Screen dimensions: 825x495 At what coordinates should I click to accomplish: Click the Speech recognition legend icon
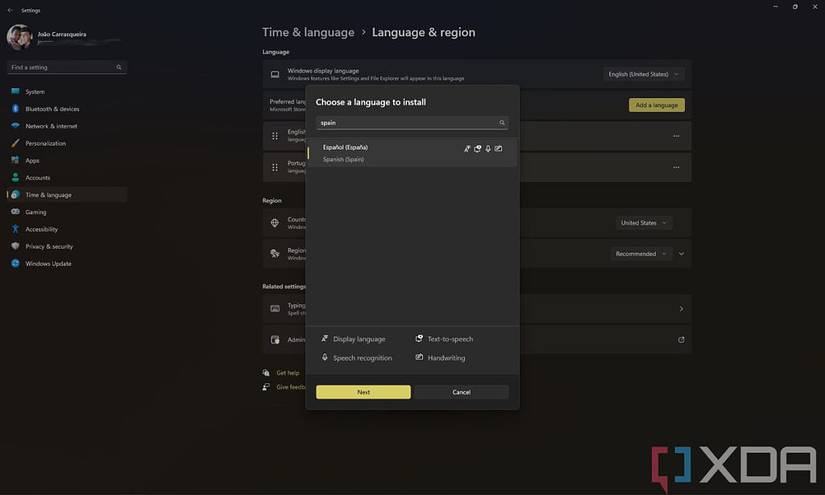[325, 357]
